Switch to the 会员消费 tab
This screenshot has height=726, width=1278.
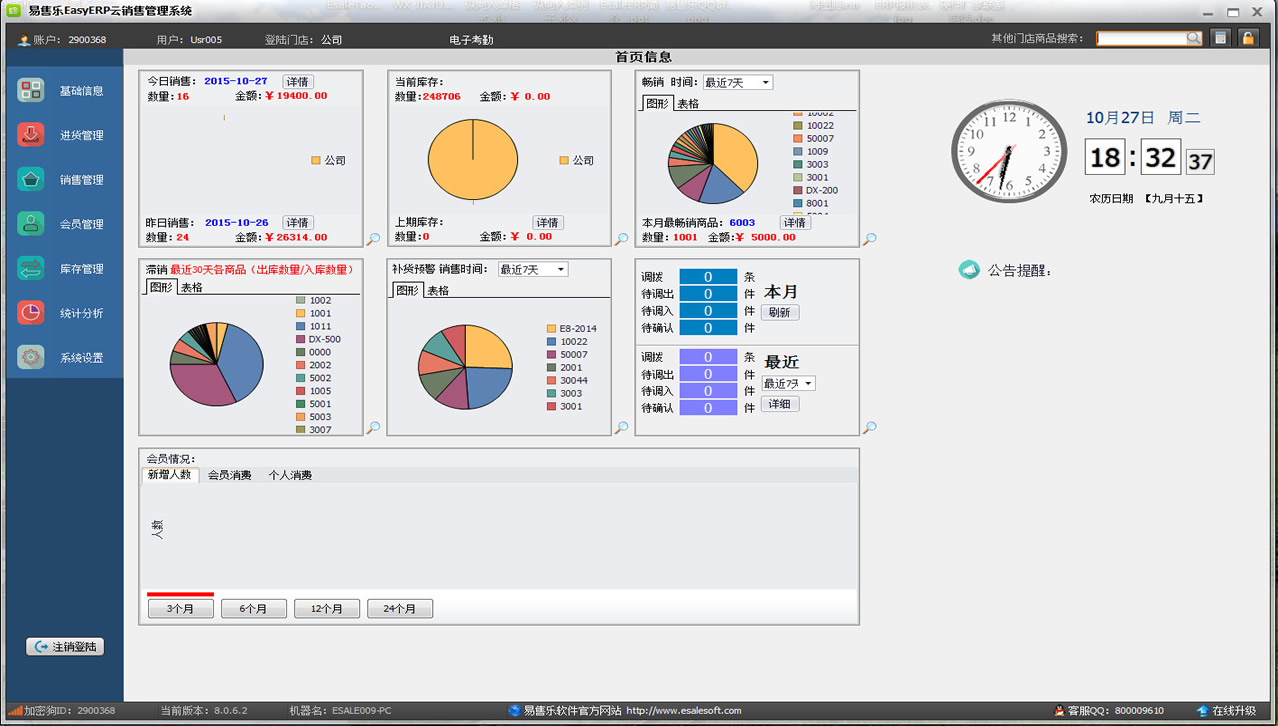coord(229,476)
